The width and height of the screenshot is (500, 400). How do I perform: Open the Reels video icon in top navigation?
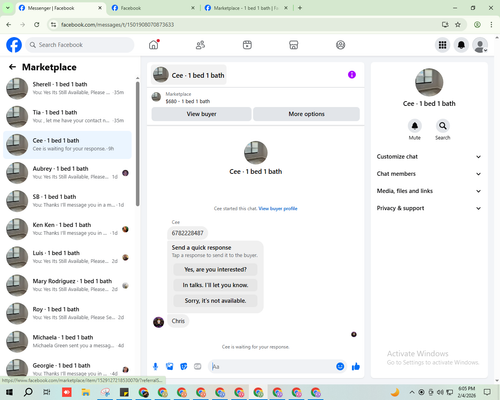(247, 45)
